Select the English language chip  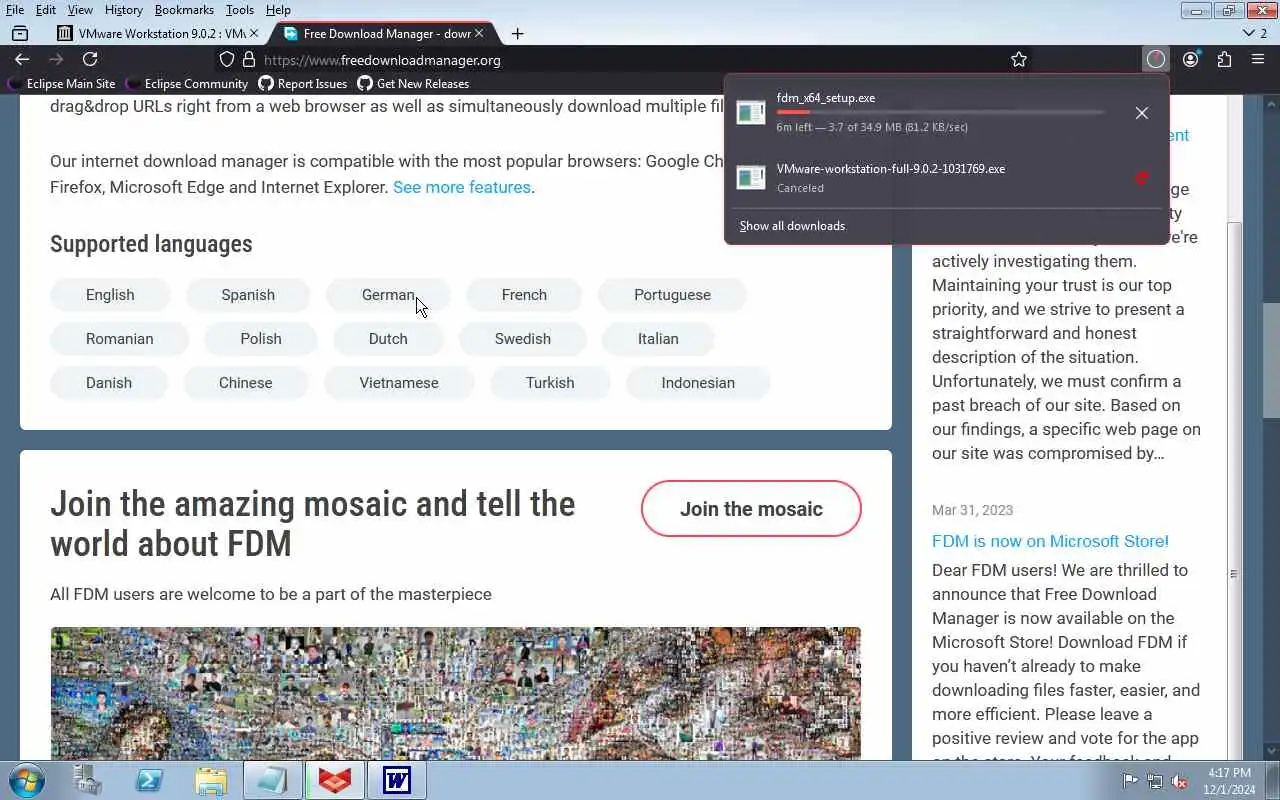[110, 295]
